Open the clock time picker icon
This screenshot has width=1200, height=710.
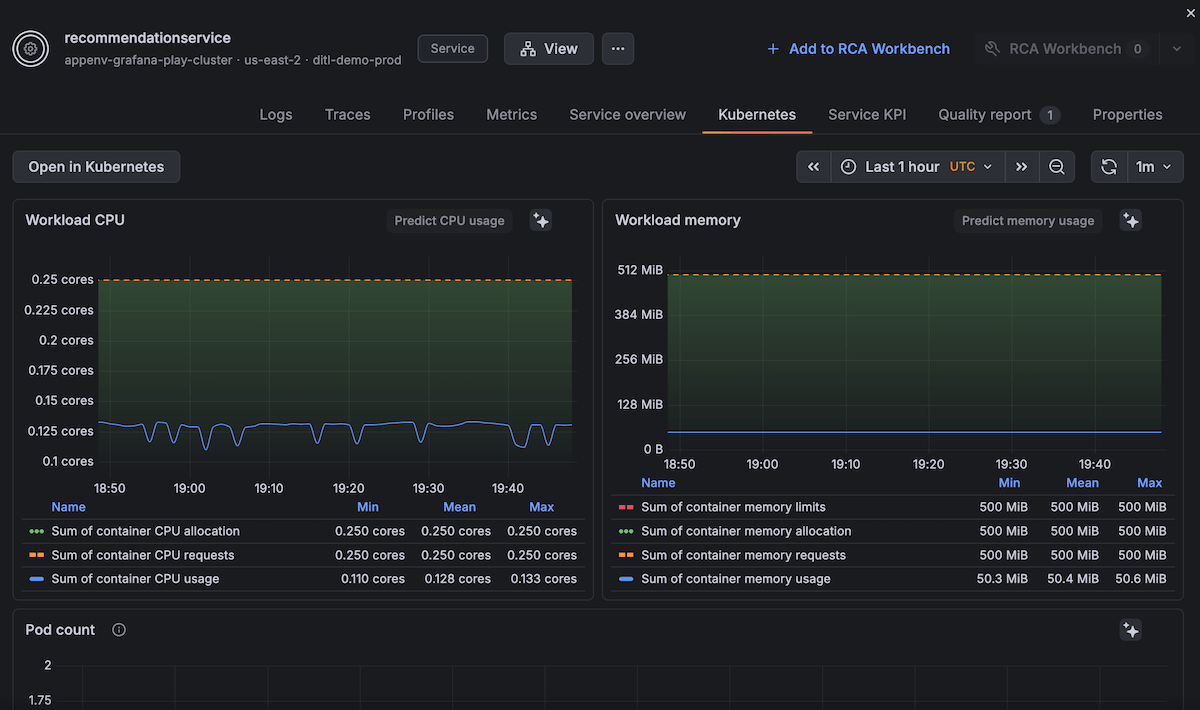[x=849, y=166]
